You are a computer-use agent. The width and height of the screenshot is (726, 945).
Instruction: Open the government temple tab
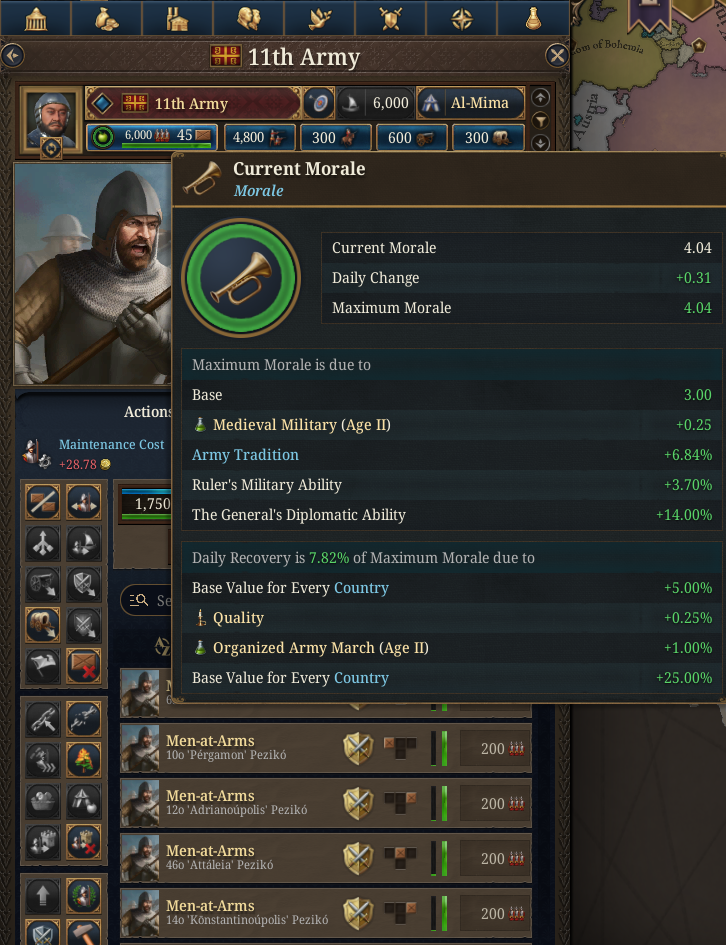point(36,19)
